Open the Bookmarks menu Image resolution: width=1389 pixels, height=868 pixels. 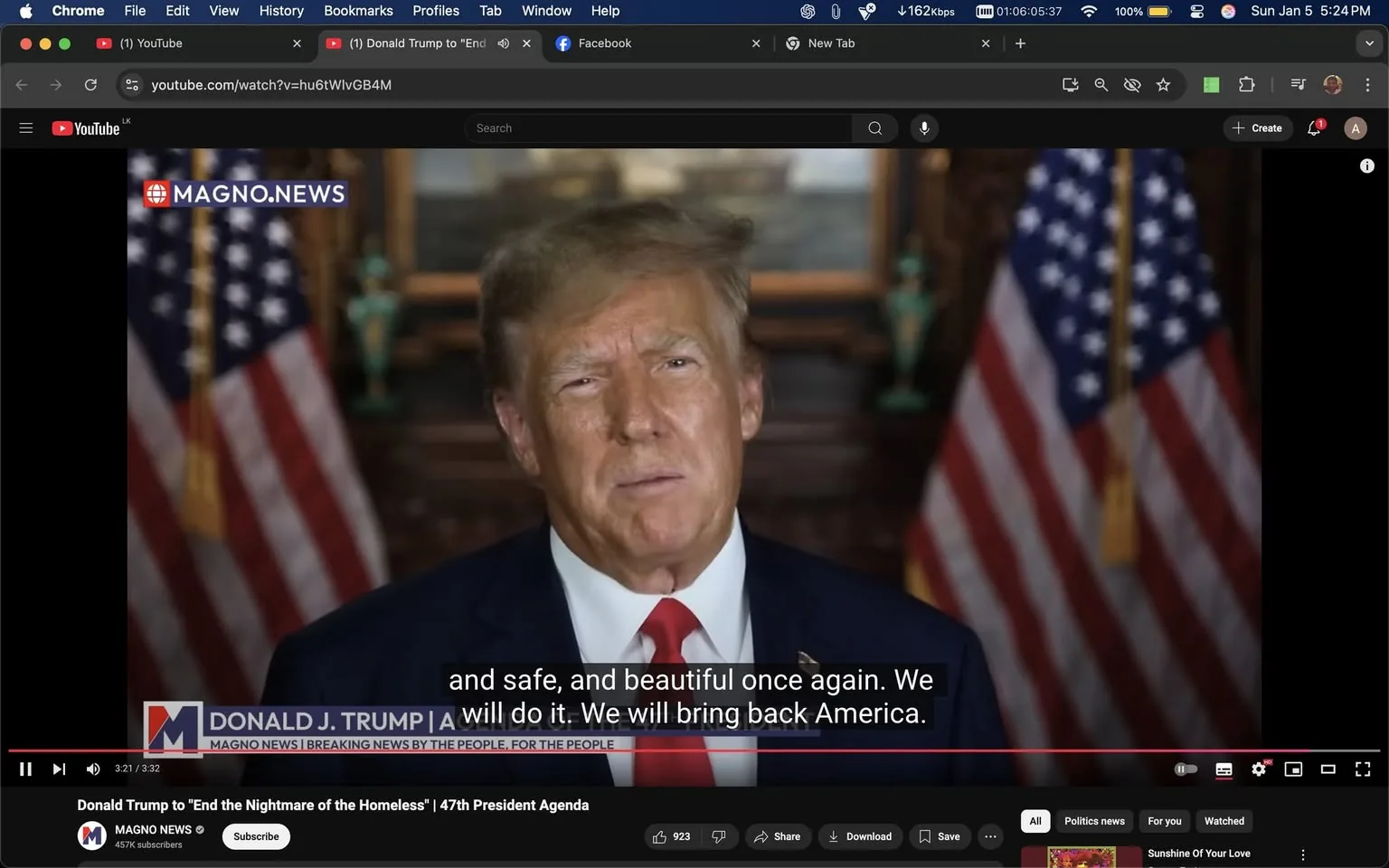point(358,11)
